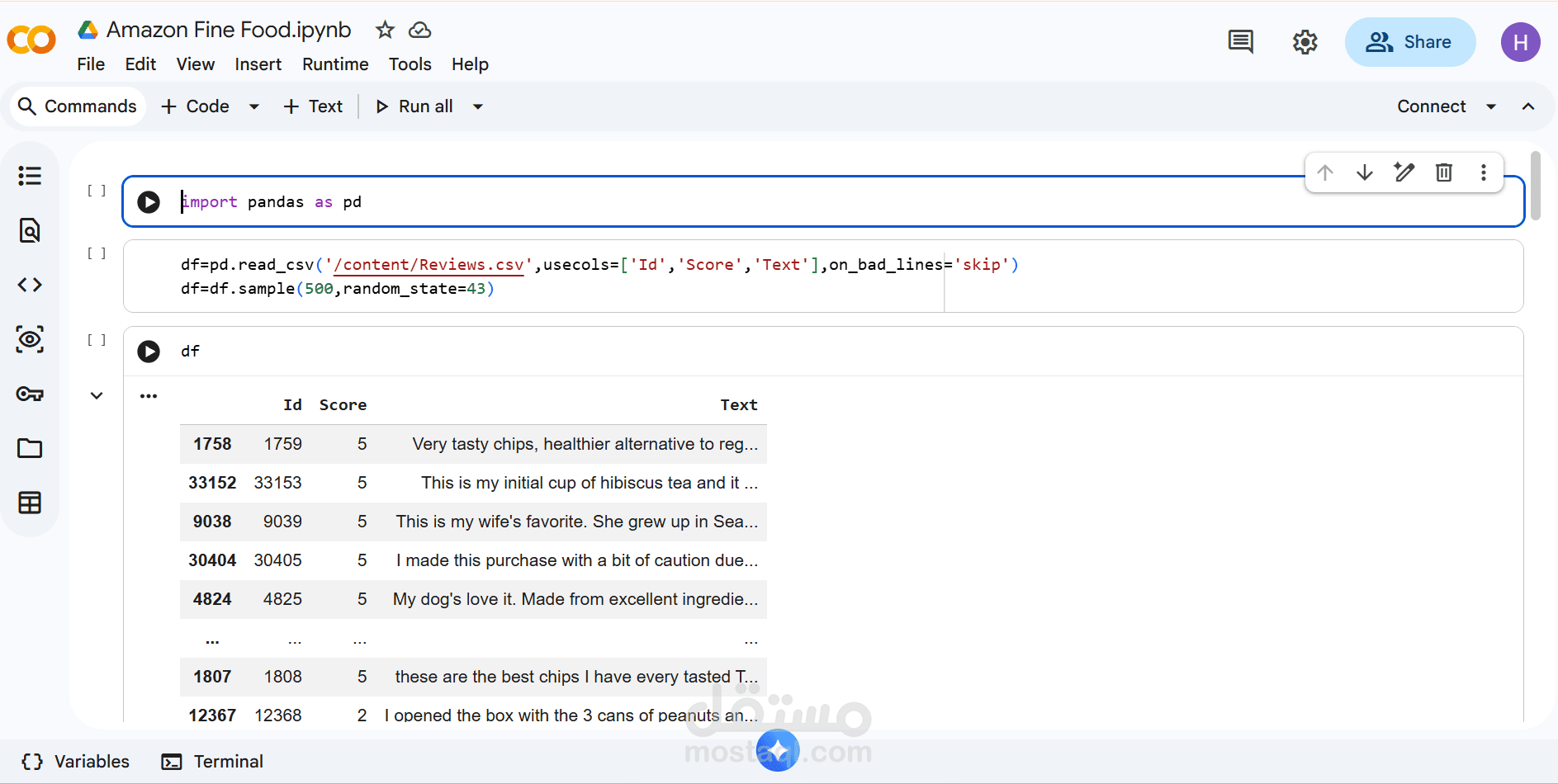This screenshot has width=1558, height=784.
Task: Open the settings gear icon
Action: 1305,42
